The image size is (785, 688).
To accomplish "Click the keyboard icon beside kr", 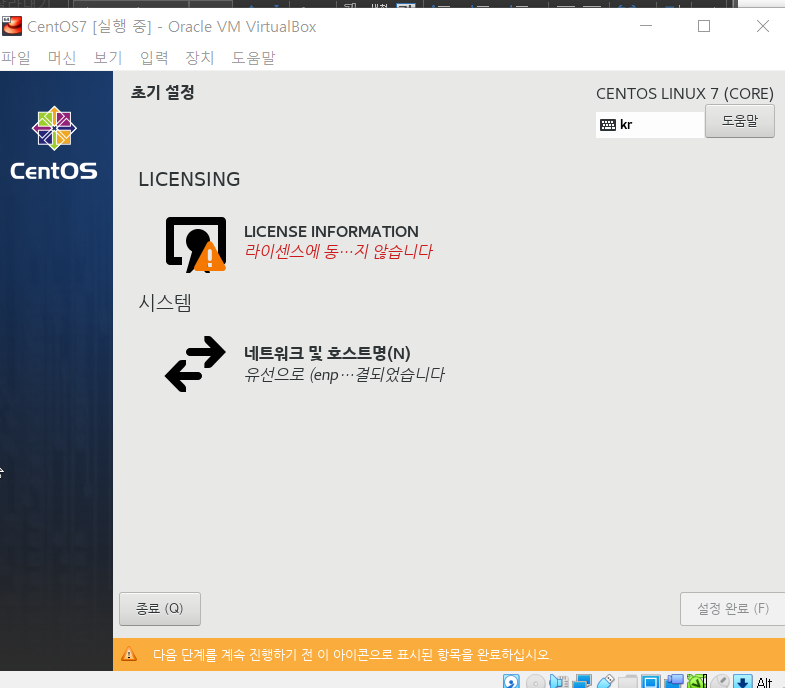I will pos(608,125).
